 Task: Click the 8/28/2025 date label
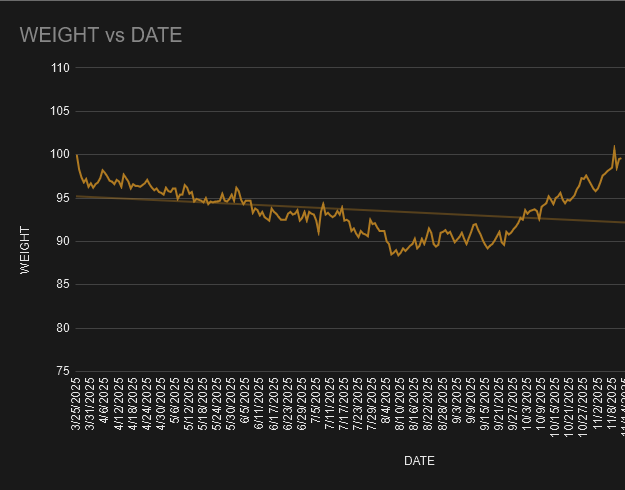point(443,404)
